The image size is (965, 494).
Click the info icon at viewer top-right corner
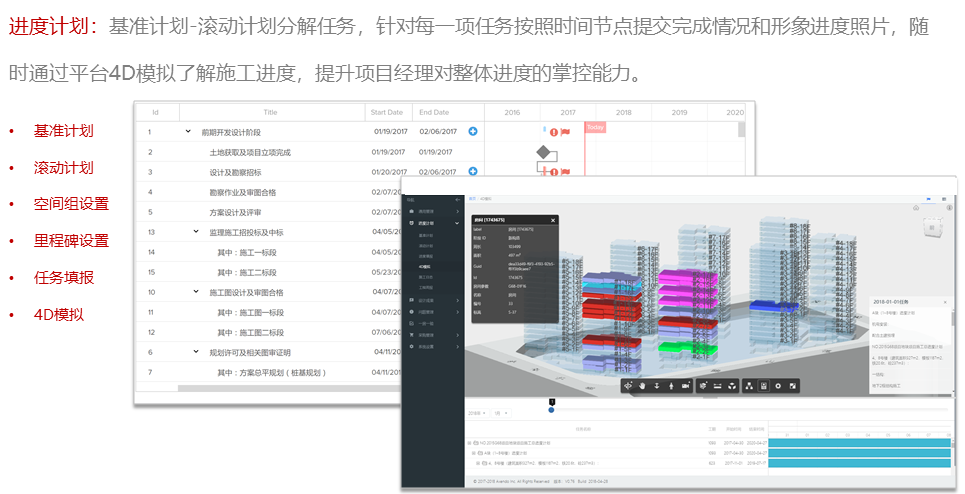950,208
